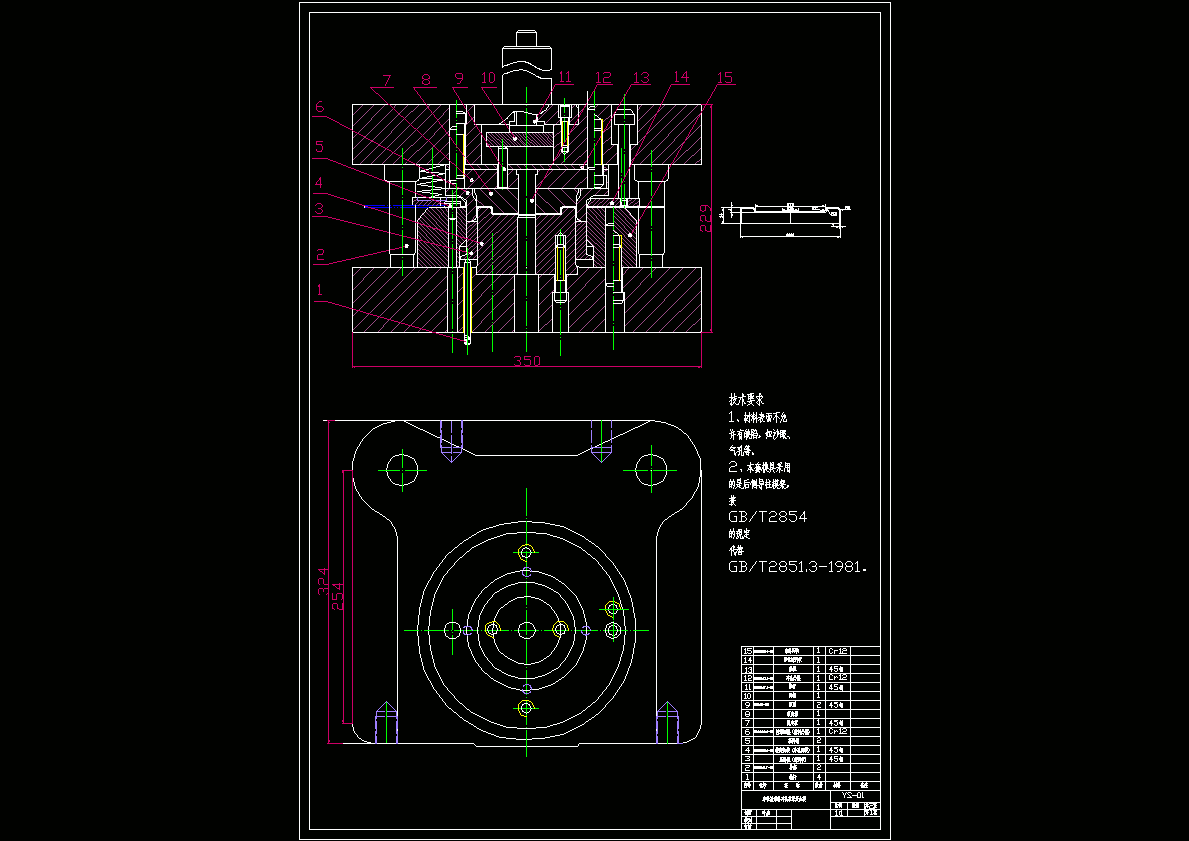Click the parts list number 10 cell

(x=747, y=695)
